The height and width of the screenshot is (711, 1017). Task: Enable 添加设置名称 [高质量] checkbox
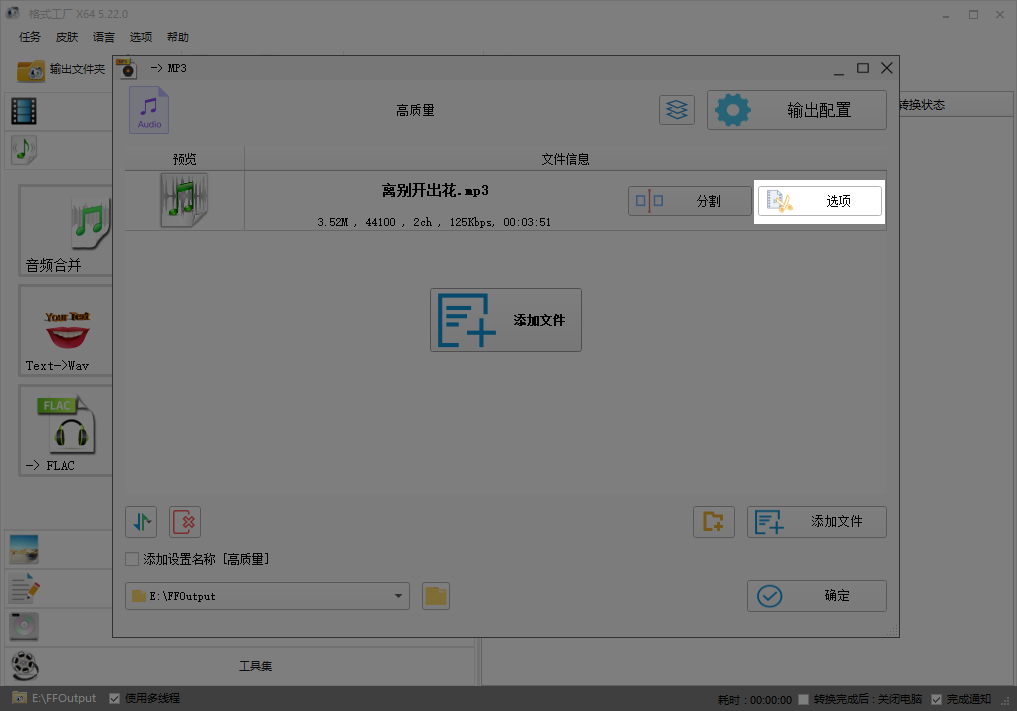pyautogui.click(x=132, y=559)
